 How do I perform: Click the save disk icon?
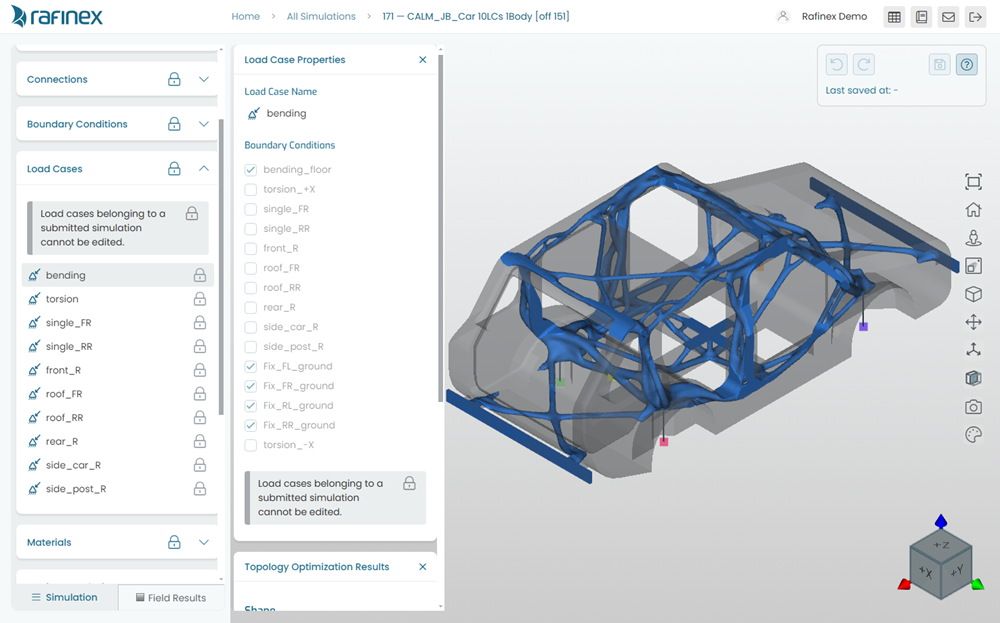click(939, 64)
